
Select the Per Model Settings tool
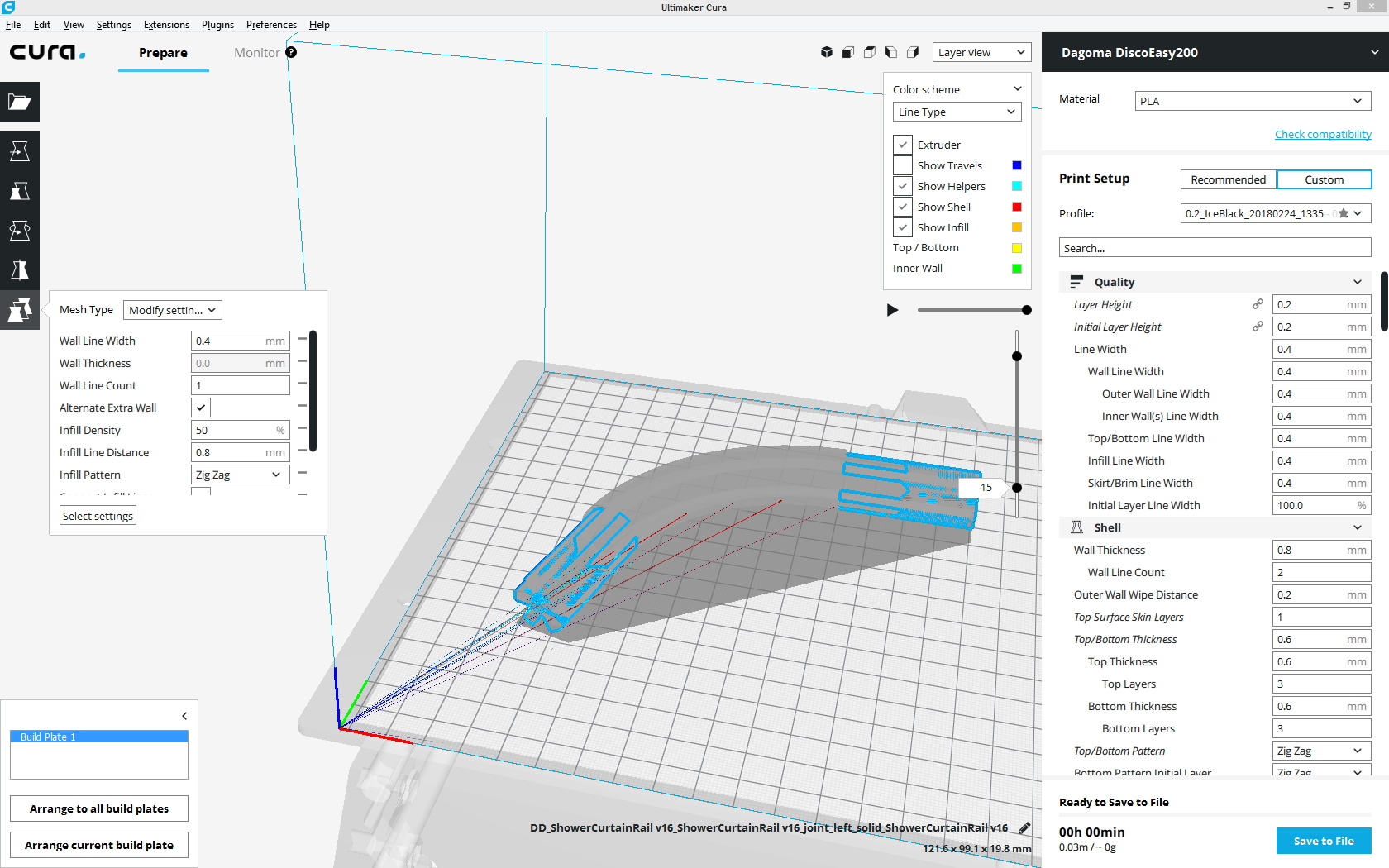point(20,310)
